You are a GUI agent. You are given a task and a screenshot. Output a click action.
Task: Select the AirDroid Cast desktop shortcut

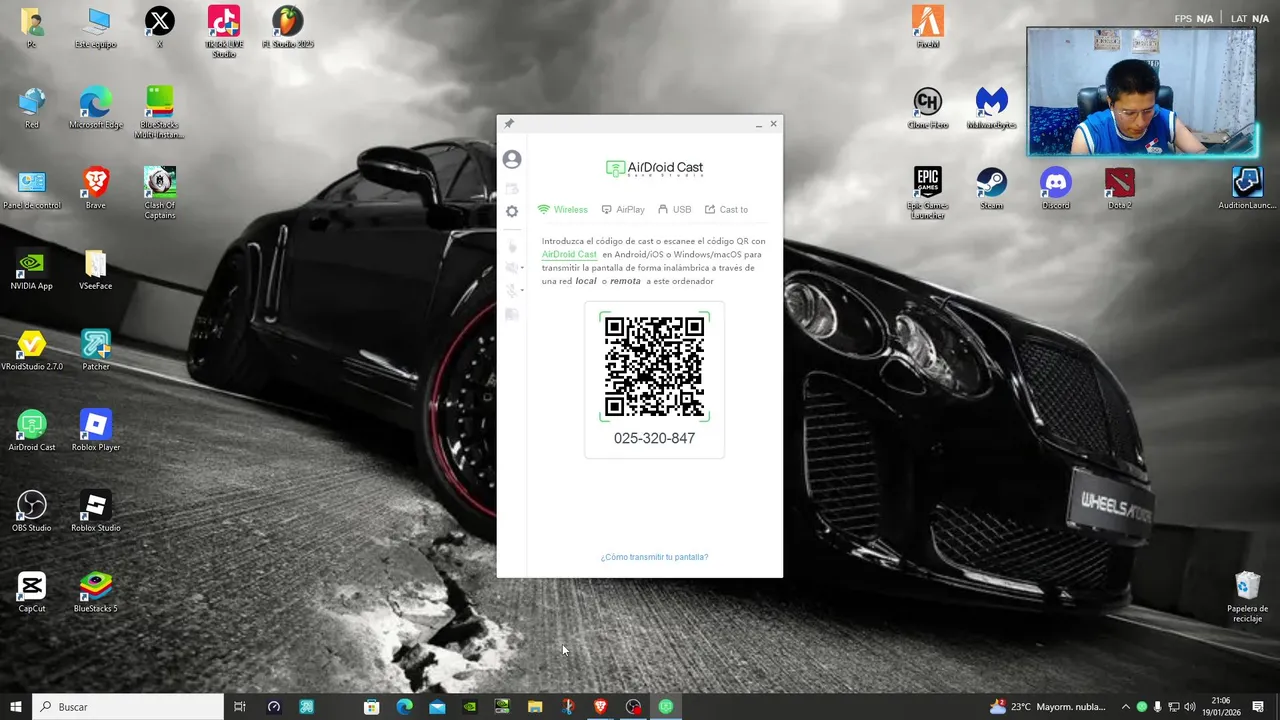[32, 431]
